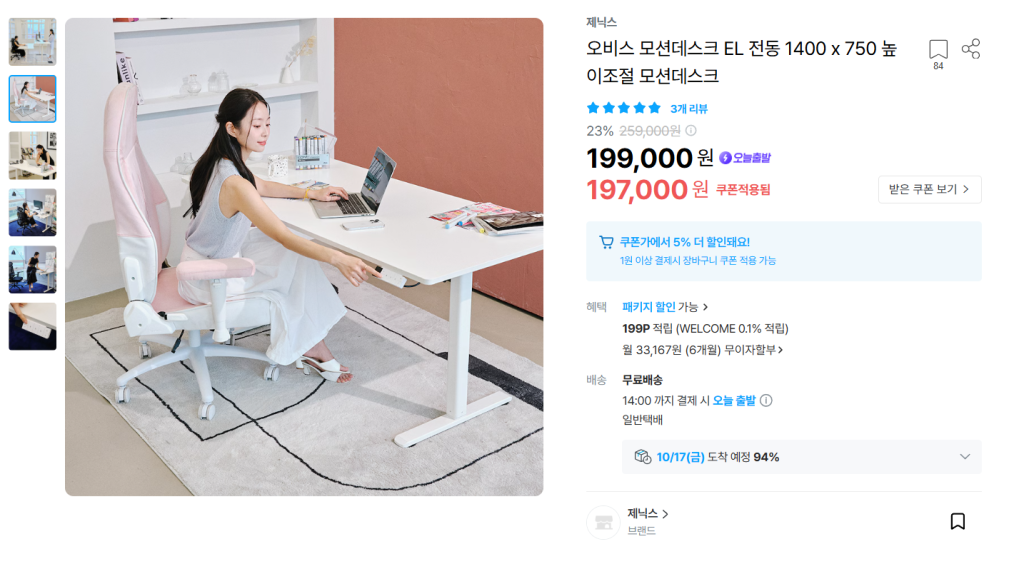The height and width of the screenshot is (564, 1024).
Task: Click the five-star rating display
Action: click(x=624, y=108)
